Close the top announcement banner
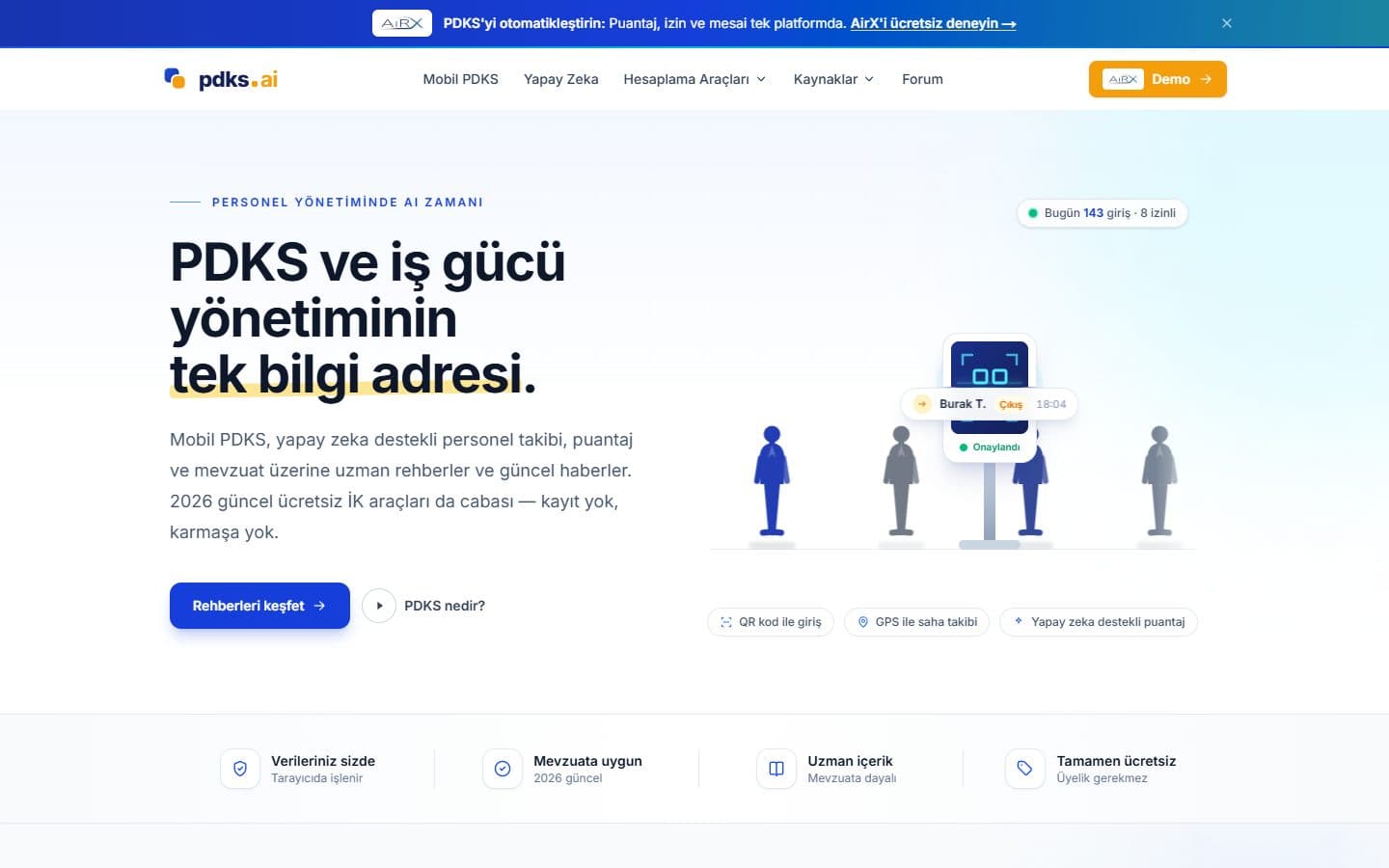 click(1227, 23)
